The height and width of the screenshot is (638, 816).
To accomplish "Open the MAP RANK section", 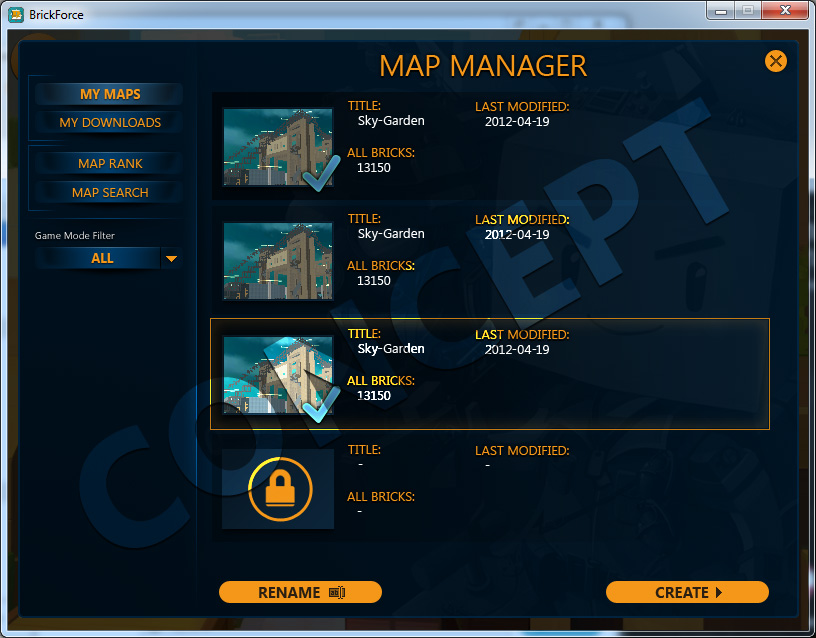I will [109, 163].
